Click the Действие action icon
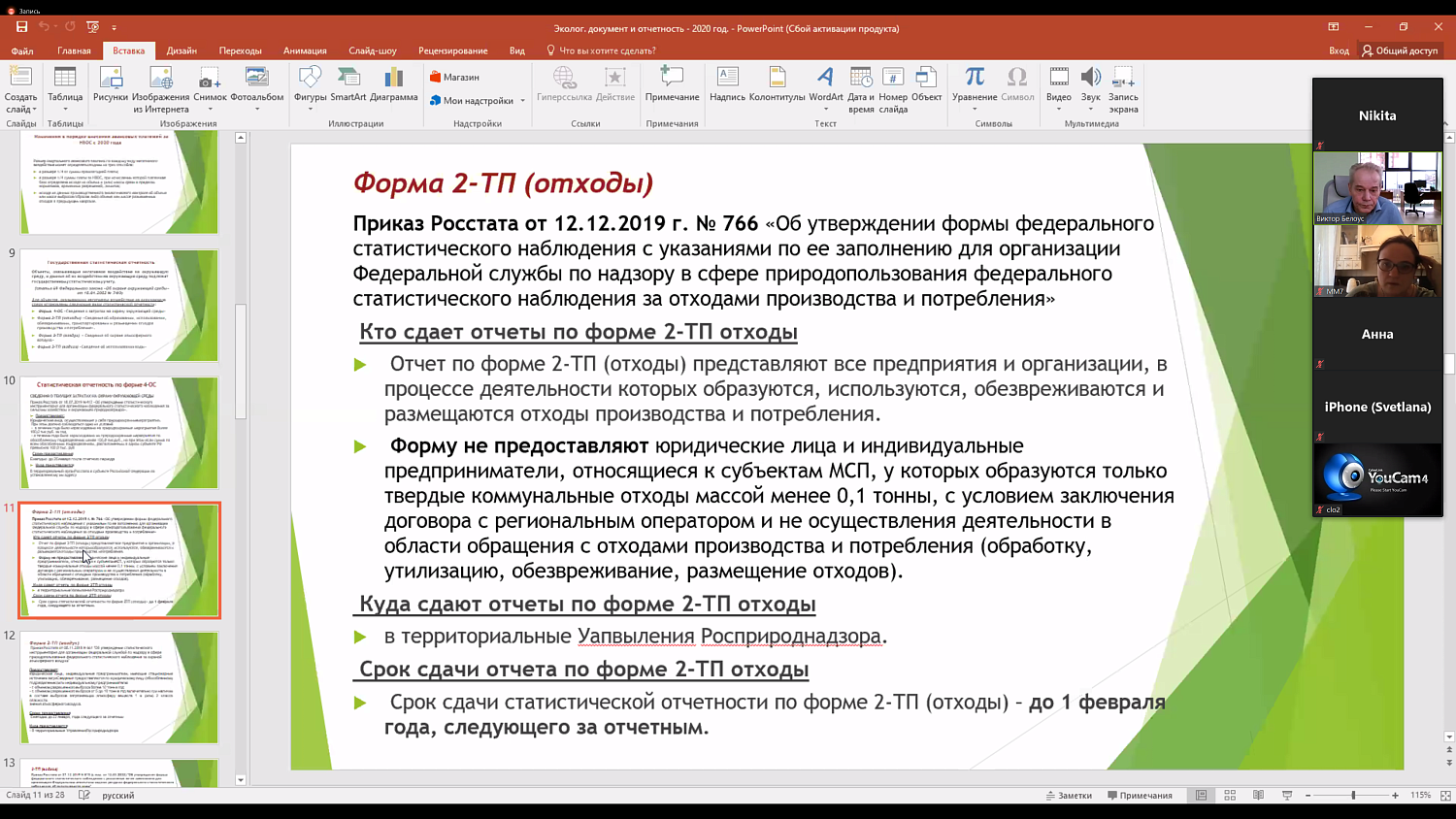This screenshot has width=1456, height=819. 614,78
